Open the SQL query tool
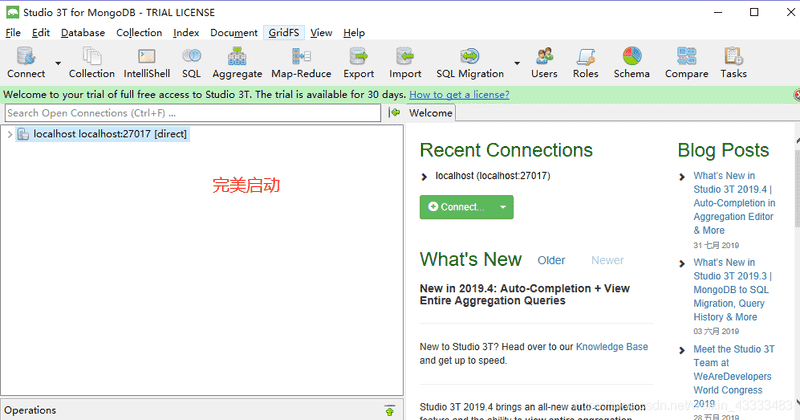 pyautogui.click(x=191, y=62)
